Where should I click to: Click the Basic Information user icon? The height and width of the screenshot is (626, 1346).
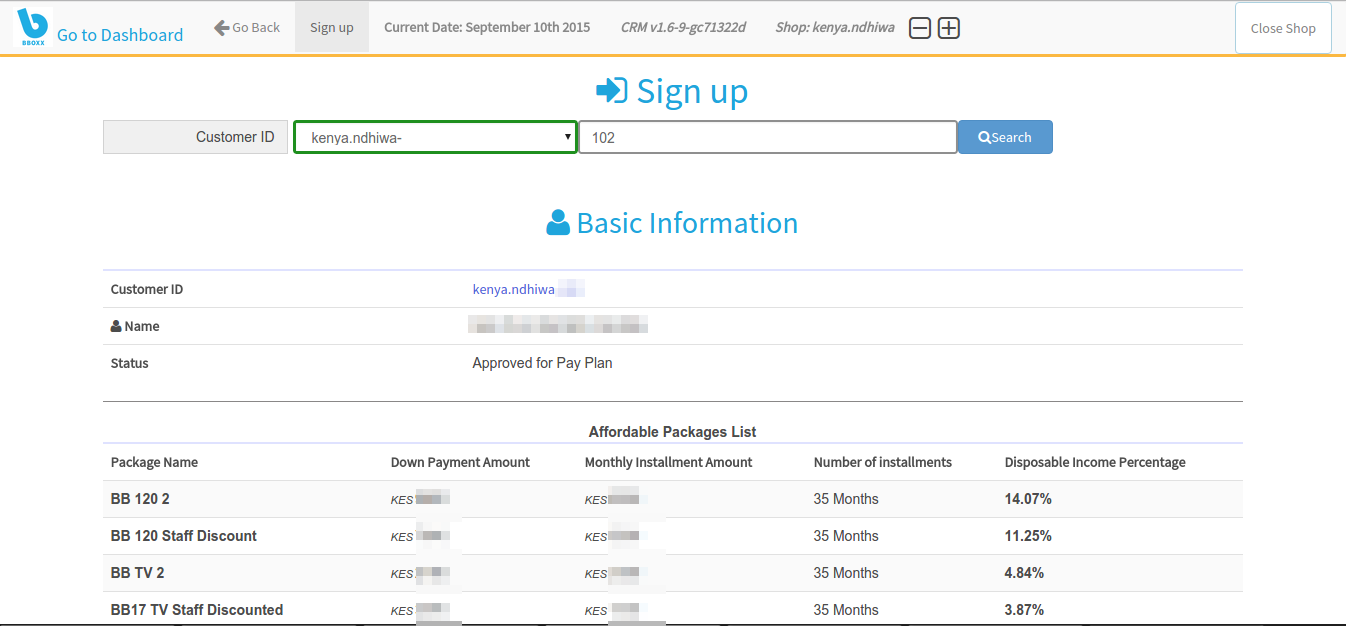(x=558, y=223)
